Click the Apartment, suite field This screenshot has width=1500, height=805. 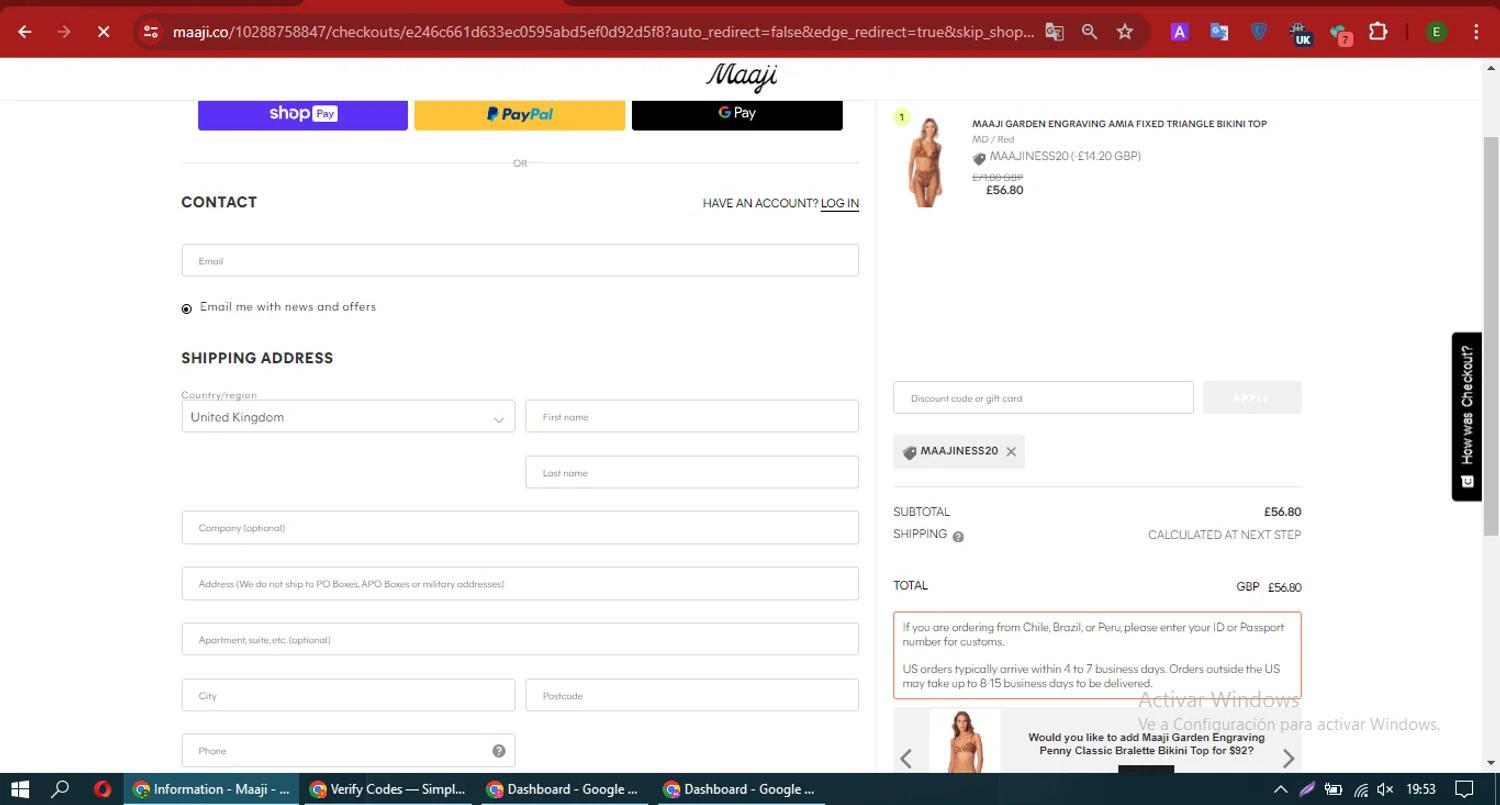[x=520, y=640]
